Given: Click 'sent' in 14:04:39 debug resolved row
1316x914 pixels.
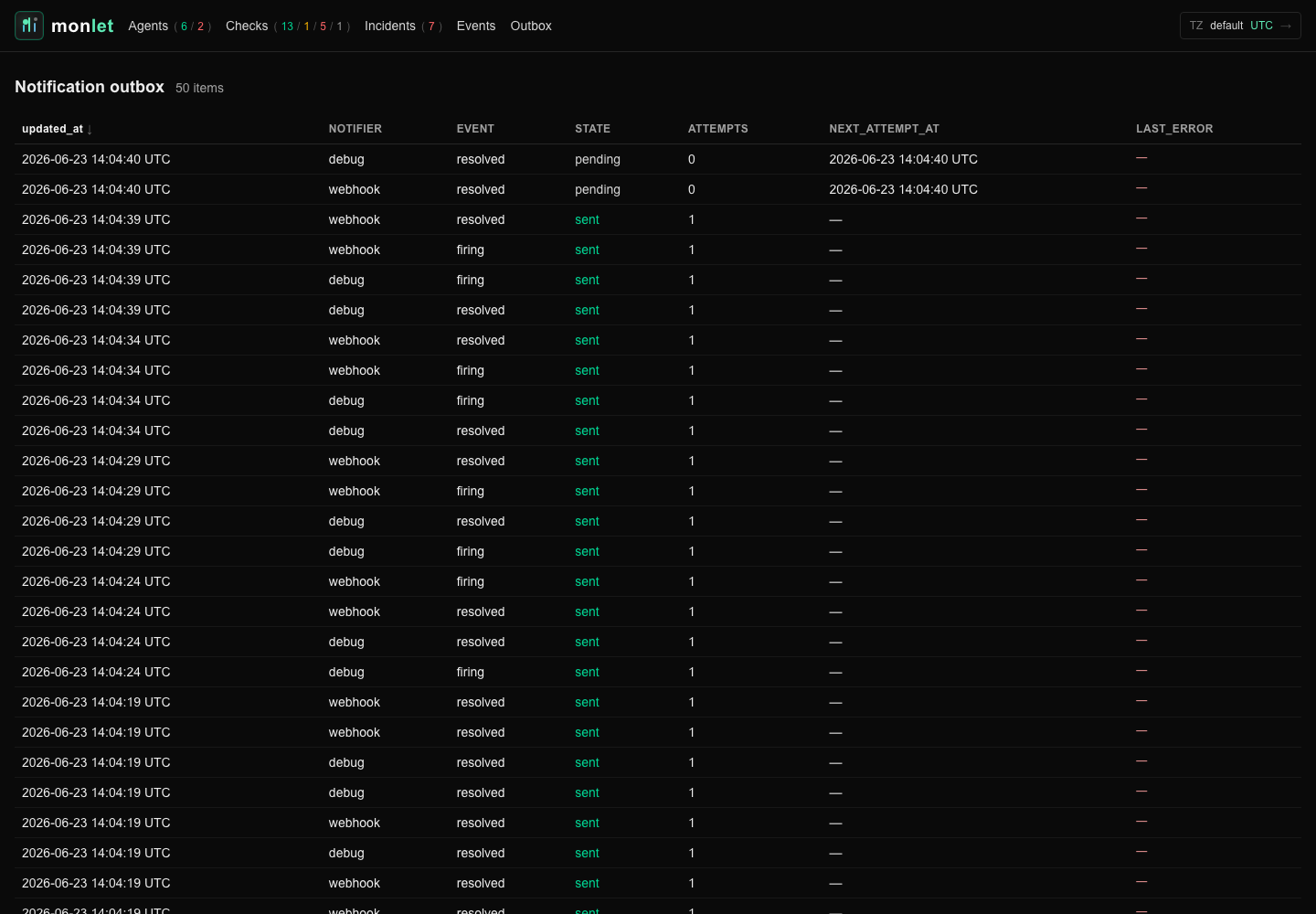Looking at the screenshot, I should pos(587,310).
